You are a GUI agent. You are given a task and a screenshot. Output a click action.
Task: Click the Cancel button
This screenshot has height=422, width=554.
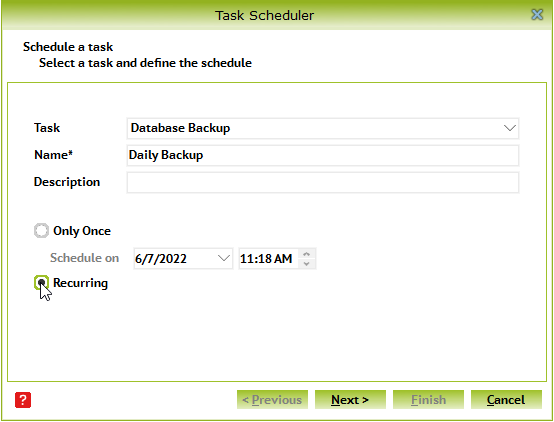(x=506, y=400)
